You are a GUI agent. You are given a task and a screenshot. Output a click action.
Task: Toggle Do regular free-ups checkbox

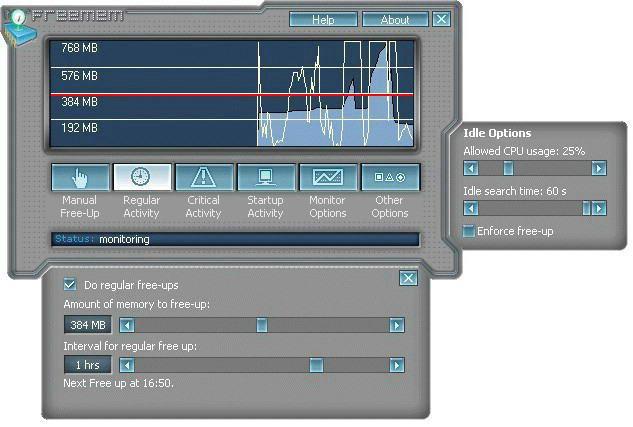70,285
